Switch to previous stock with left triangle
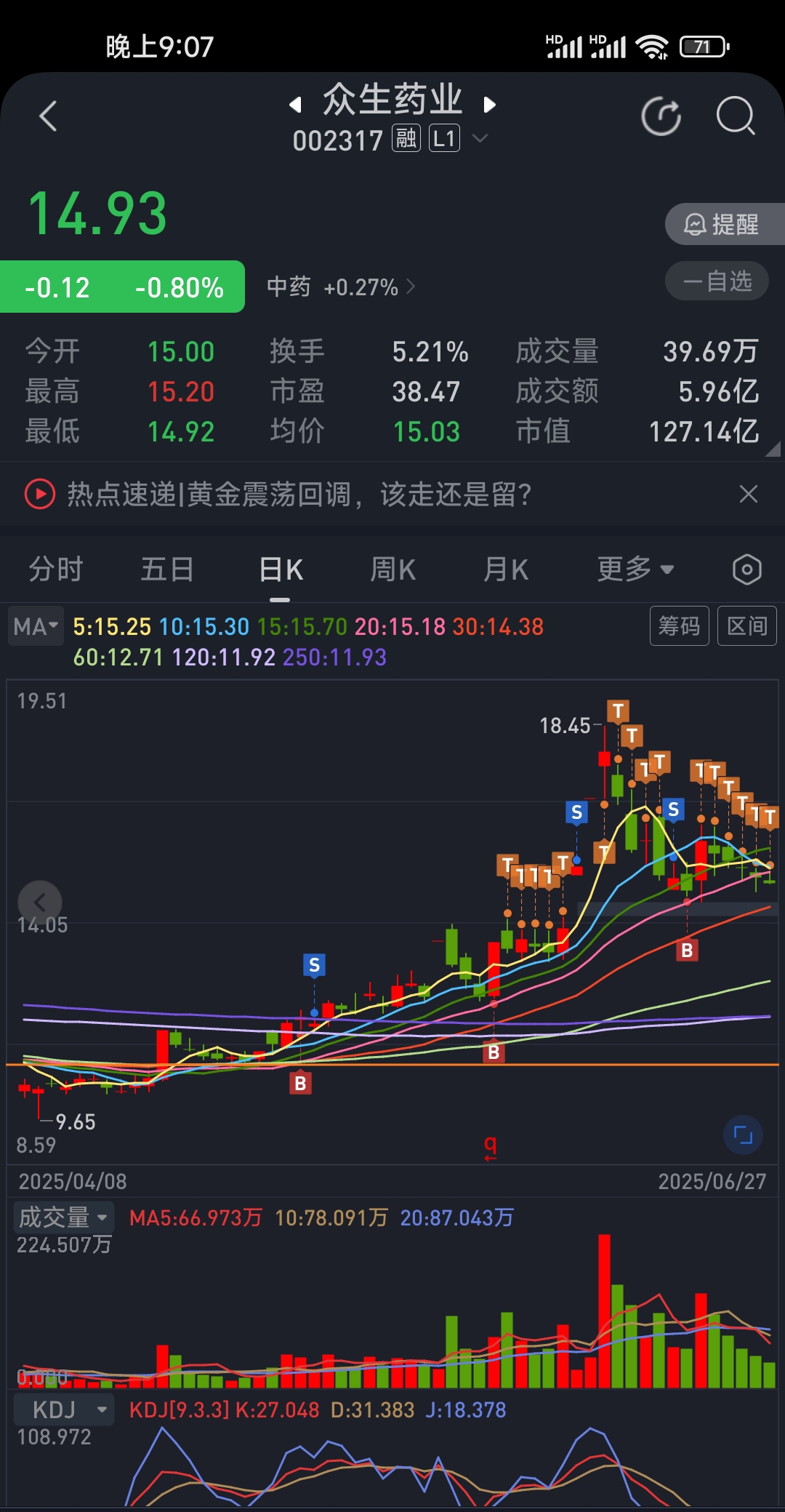 coord(295,105)
